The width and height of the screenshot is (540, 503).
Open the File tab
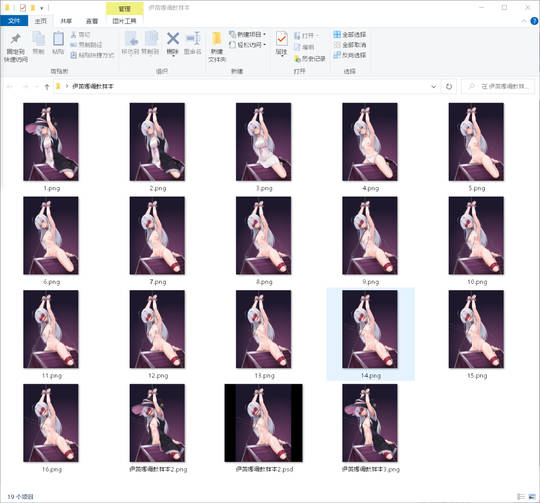pyautogui.click(x=14, y=21)
